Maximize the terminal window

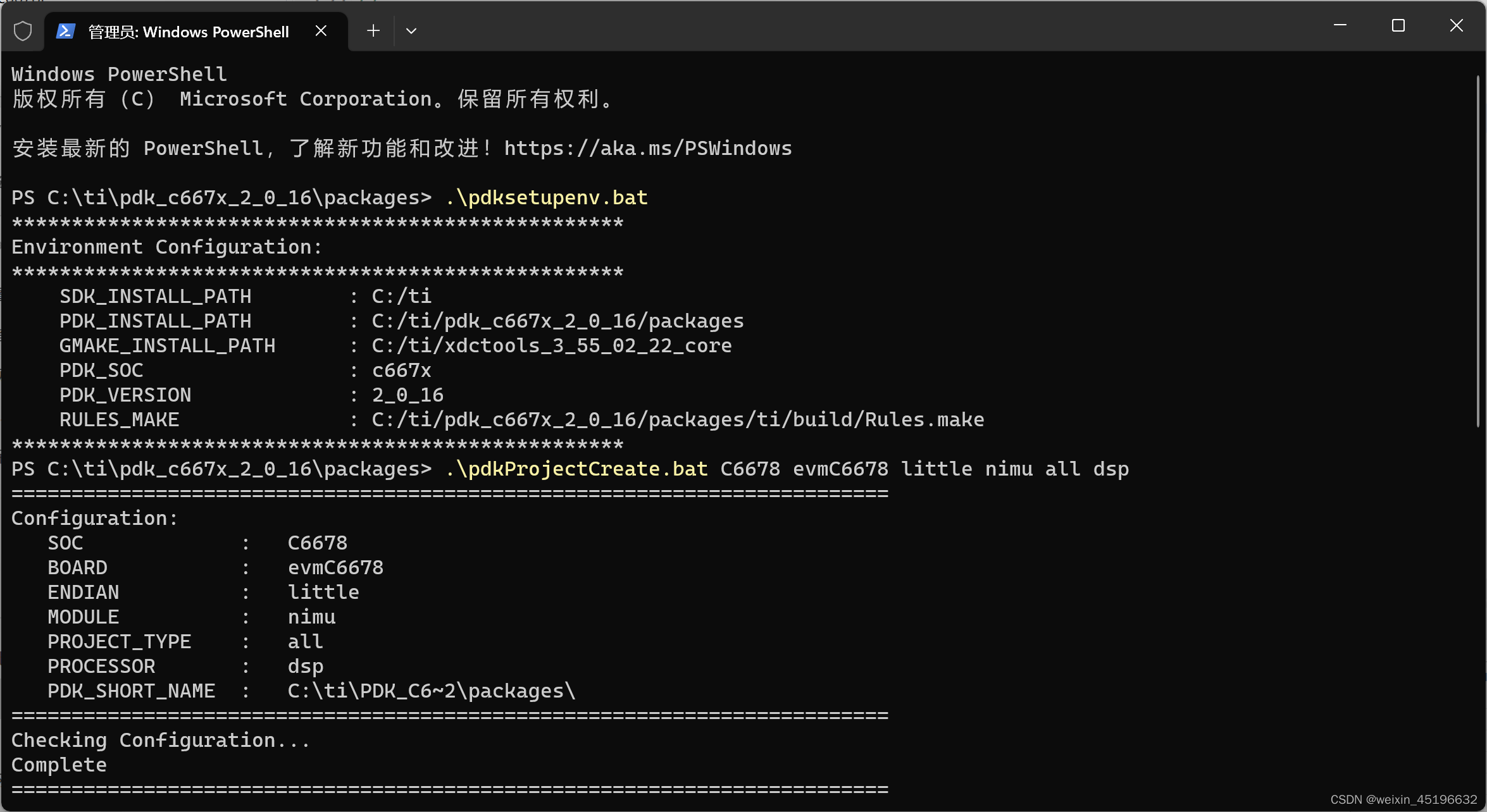(1398, 25)
